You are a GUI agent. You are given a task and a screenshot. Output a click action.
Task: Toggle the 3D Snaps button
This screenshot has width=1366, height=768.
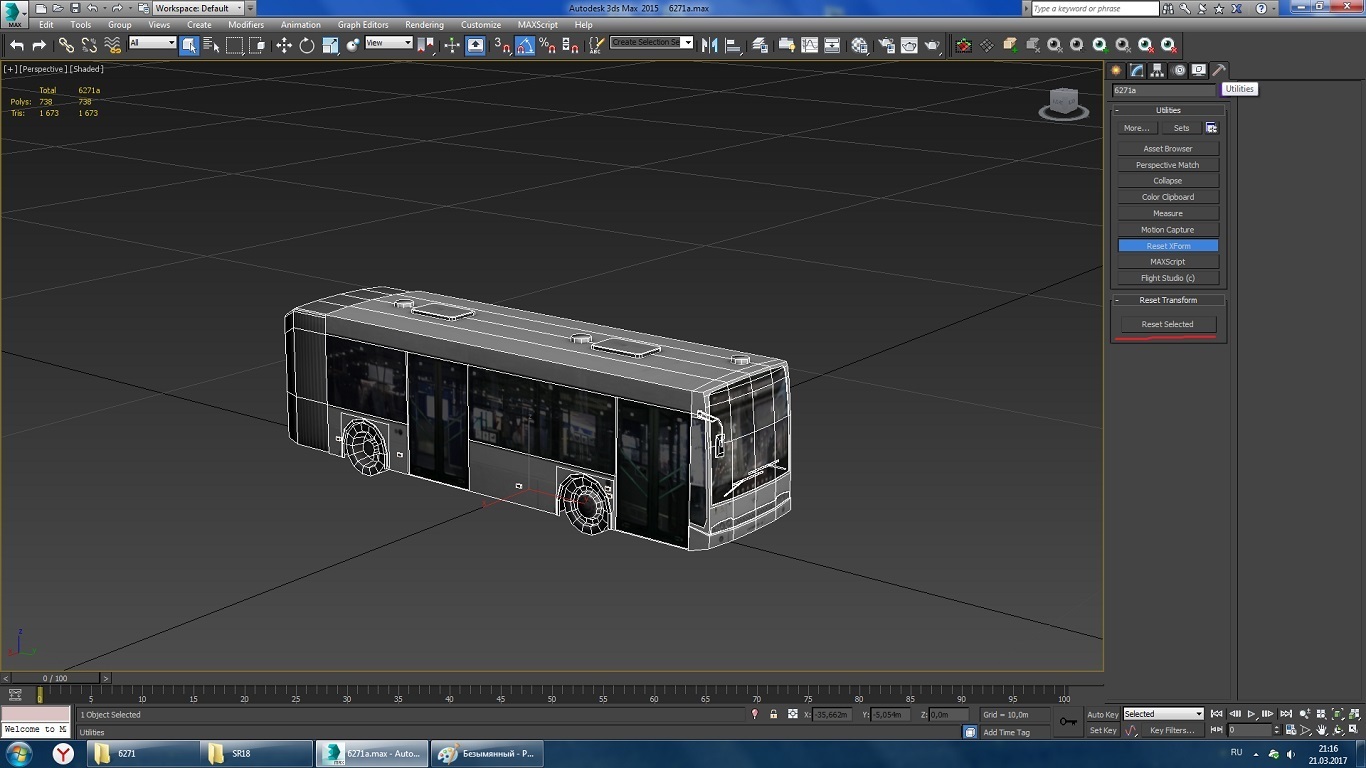[x=503, y=45]
